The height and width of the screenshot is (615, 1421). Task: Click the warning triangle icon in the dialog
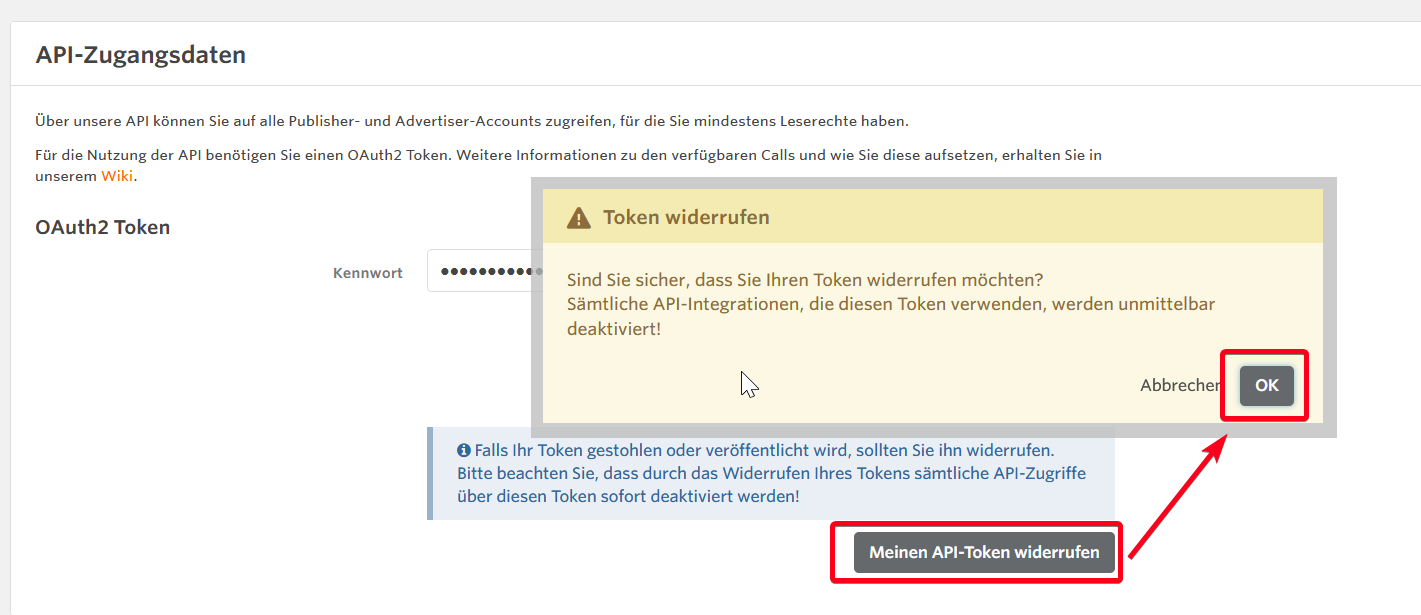click(578, 218)
